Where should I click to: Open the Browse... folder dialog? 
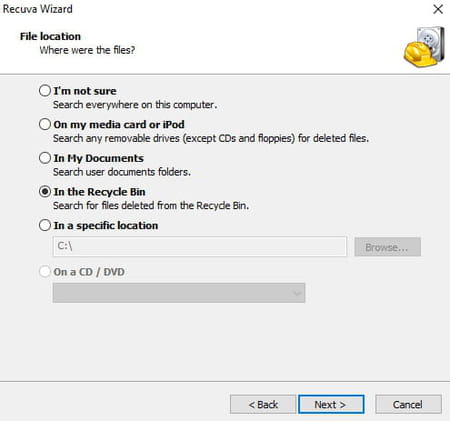[387, 247]
